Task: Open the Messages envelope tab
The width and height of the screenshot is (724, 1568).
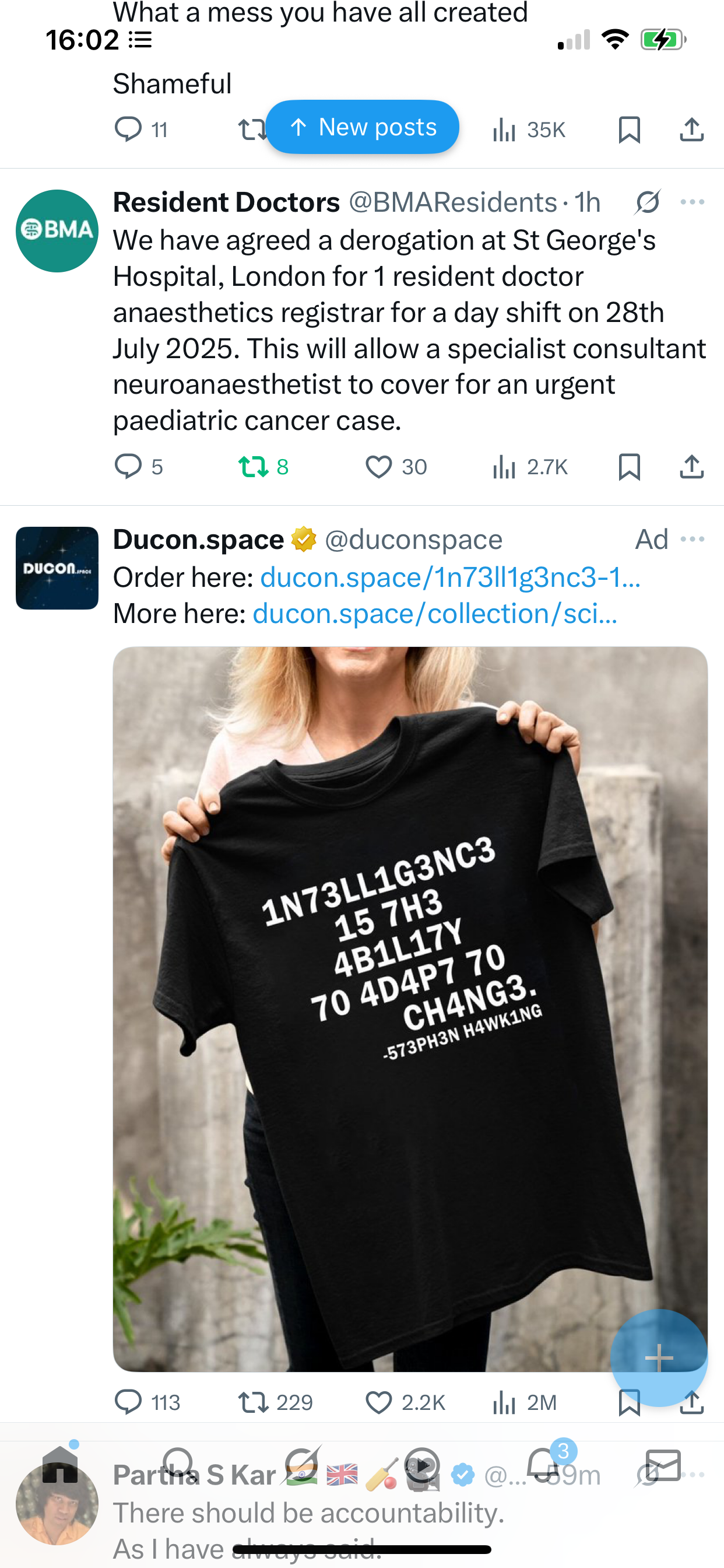Action: click(663, 1465)
